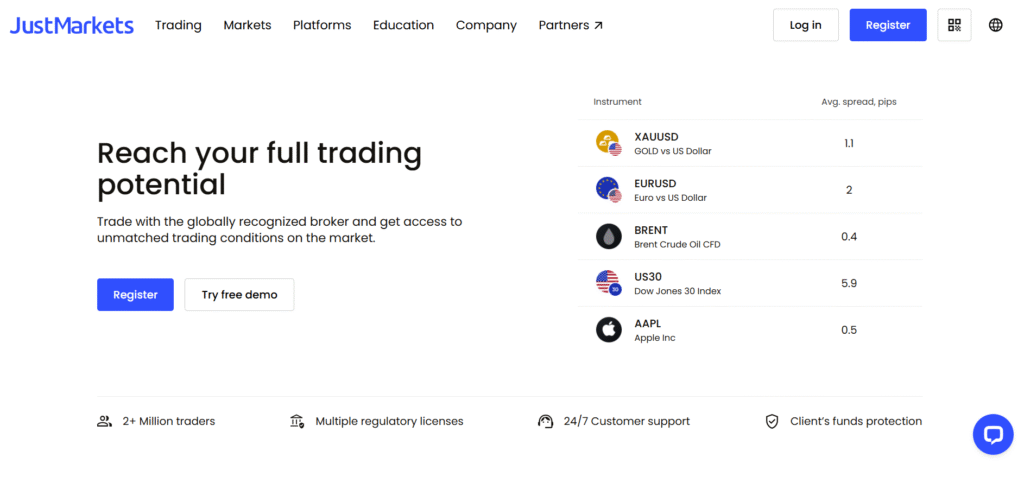Click the JustMarkets logo

[72, 25]
